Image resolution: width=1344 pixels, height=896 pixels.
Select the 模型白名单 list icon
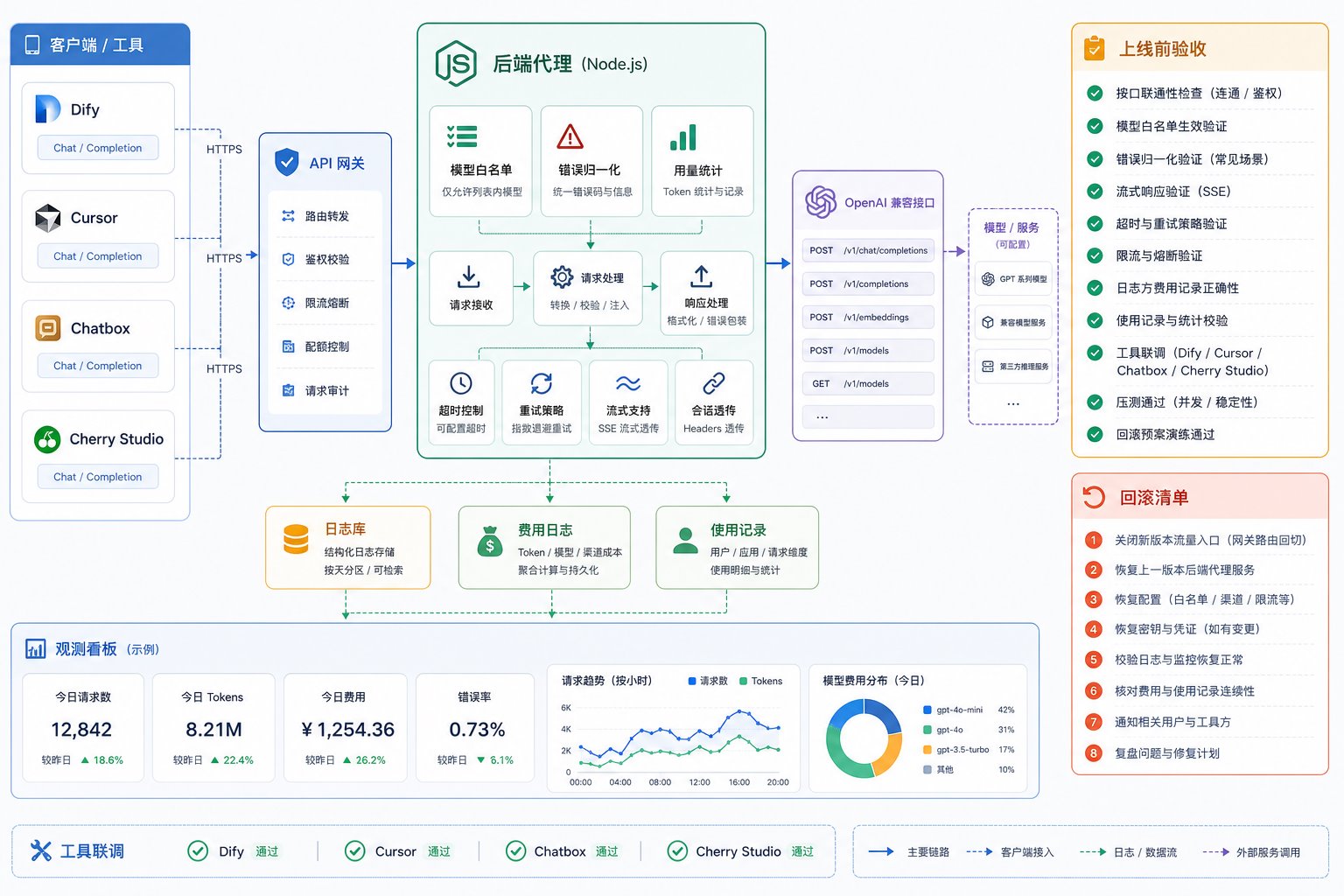(462, 136)
